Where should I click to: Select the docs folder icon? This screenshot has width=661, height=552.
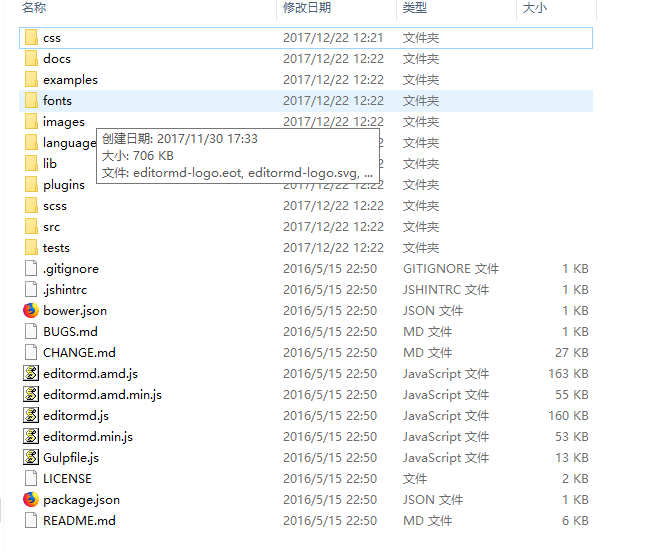pos(31,59)
